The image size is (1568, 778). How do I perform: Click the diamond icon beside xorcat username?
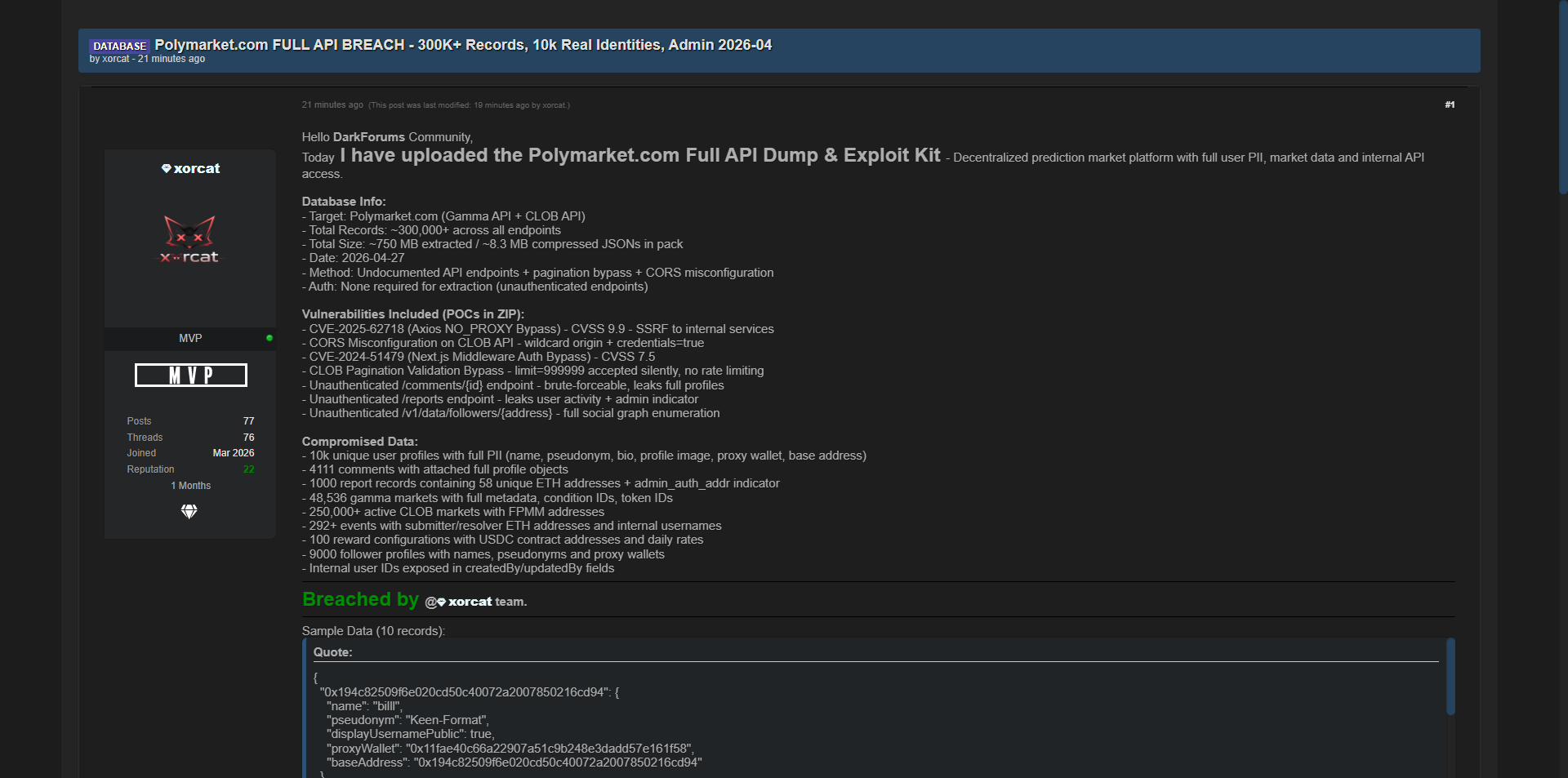[166, 169]
